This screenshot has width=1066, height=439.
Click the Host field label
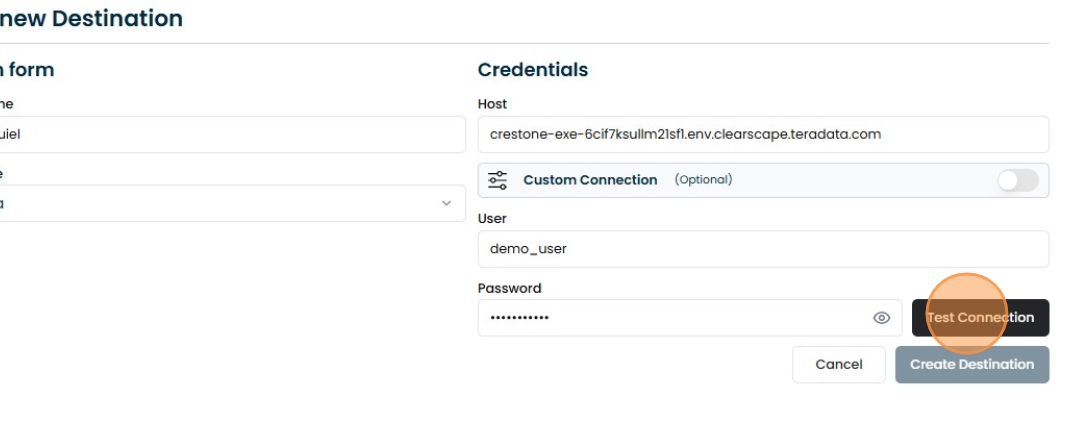[x=492, y=104]
